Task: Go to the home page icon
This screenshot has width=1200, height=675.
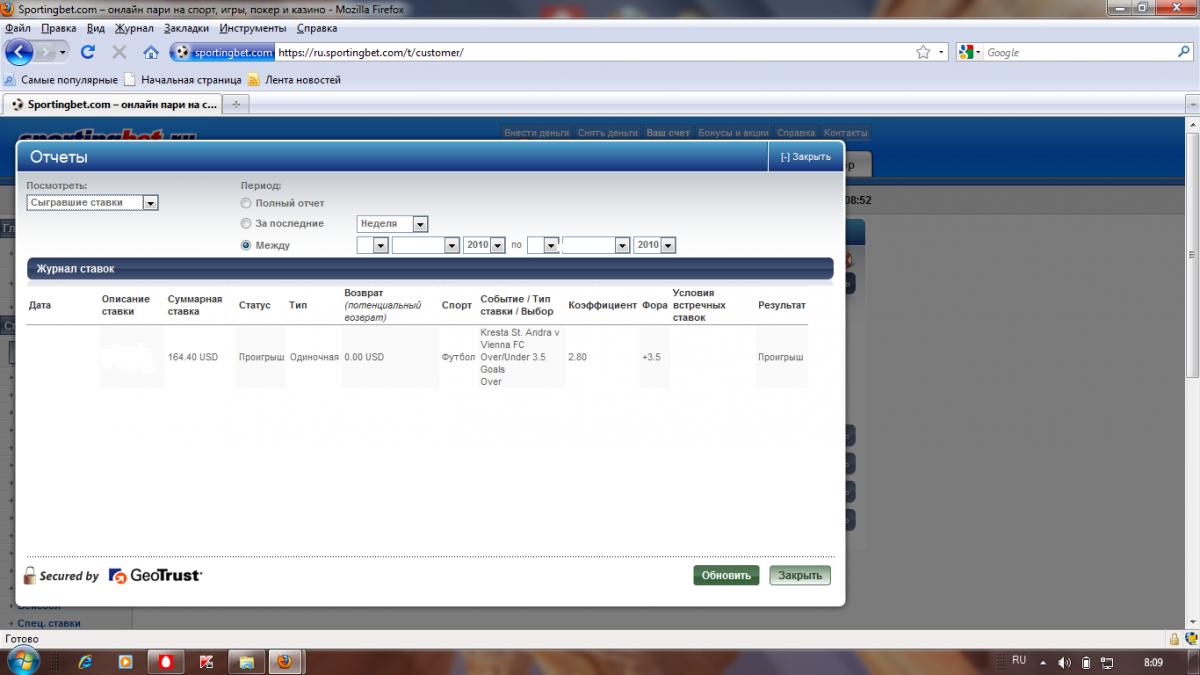Action: pos(151,52)
